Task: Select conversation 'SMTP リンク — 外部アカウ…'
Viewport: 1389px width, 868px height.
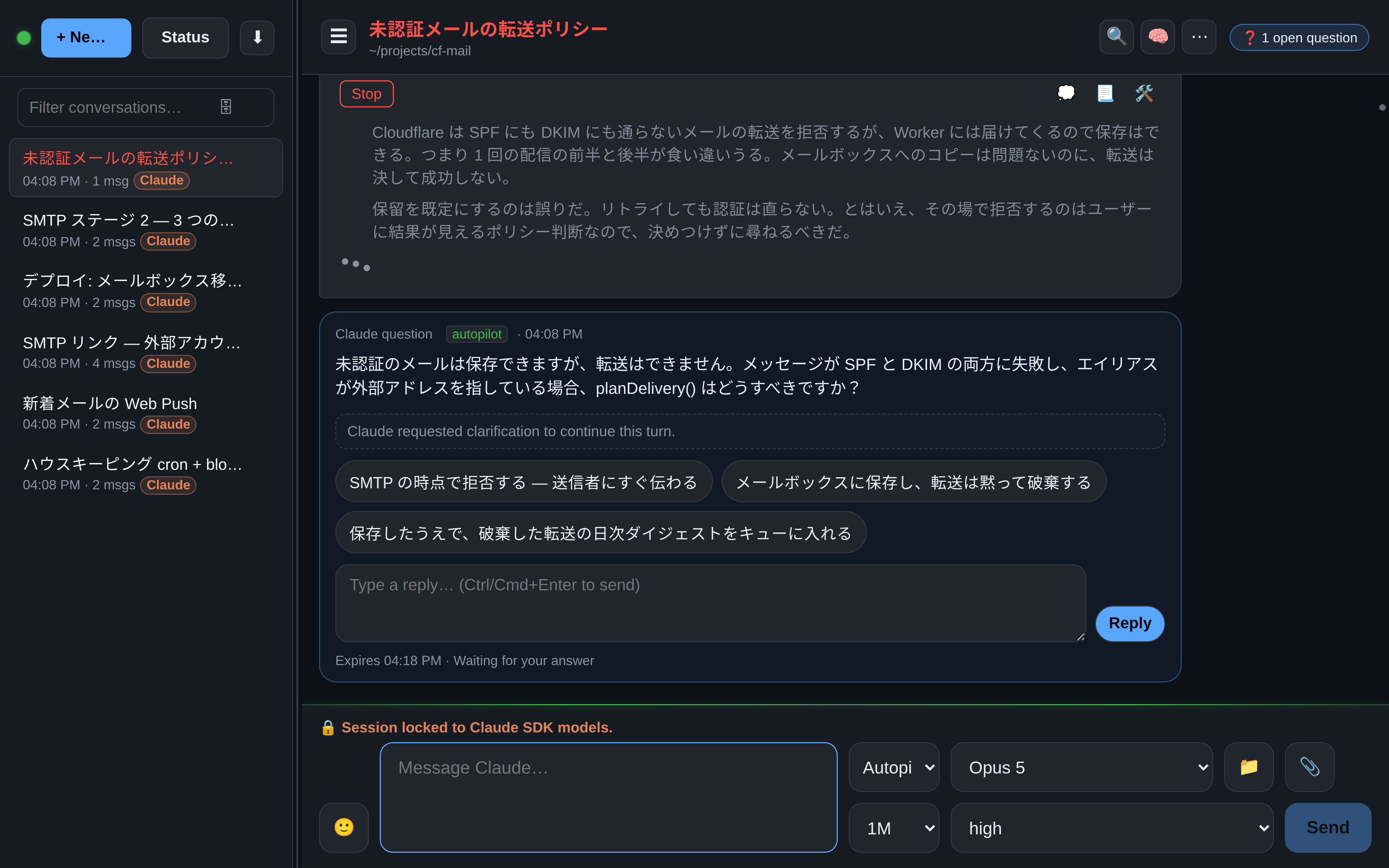Action: (146, 352)
